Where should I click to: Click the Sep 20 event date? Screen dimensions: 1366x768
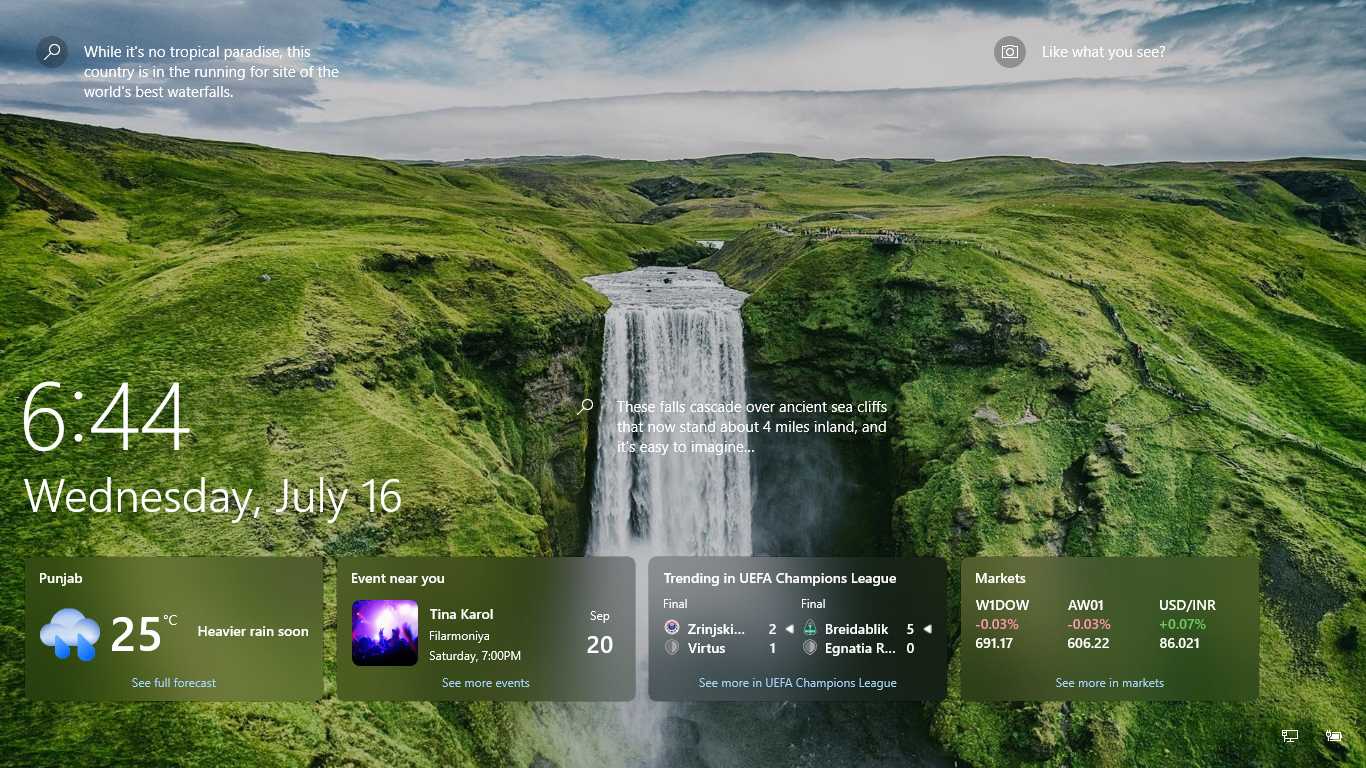click(x=600, y=633)
